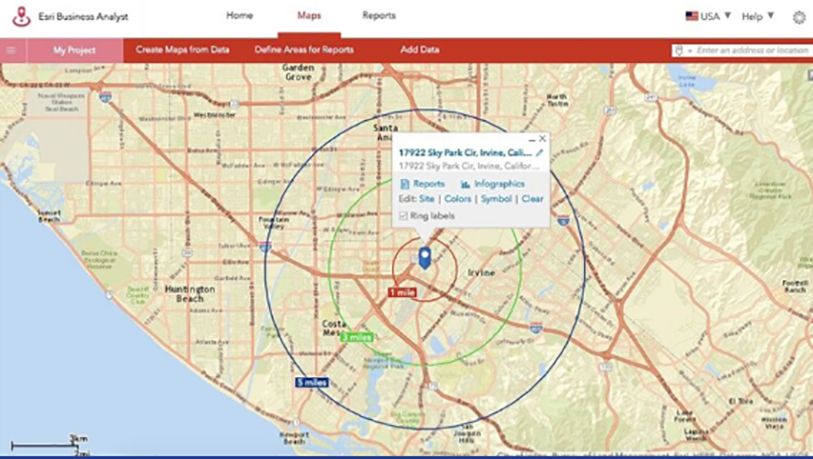
Task: Click the North Tustin map label
Action: coord(556,100)
